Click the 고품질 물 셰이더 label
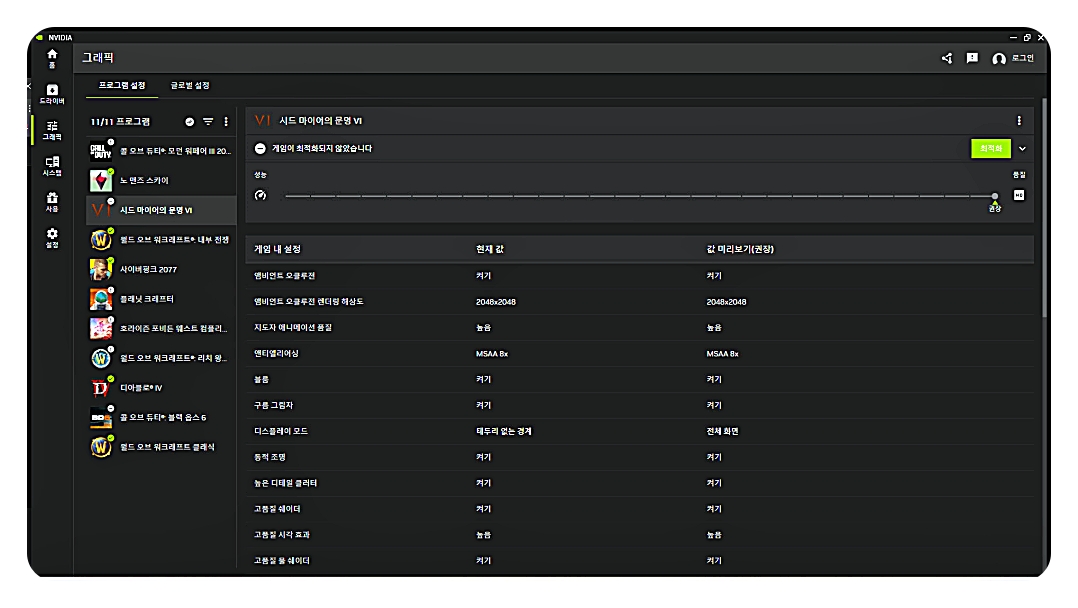Screen dimensions: 1078x608 (282, 561)
